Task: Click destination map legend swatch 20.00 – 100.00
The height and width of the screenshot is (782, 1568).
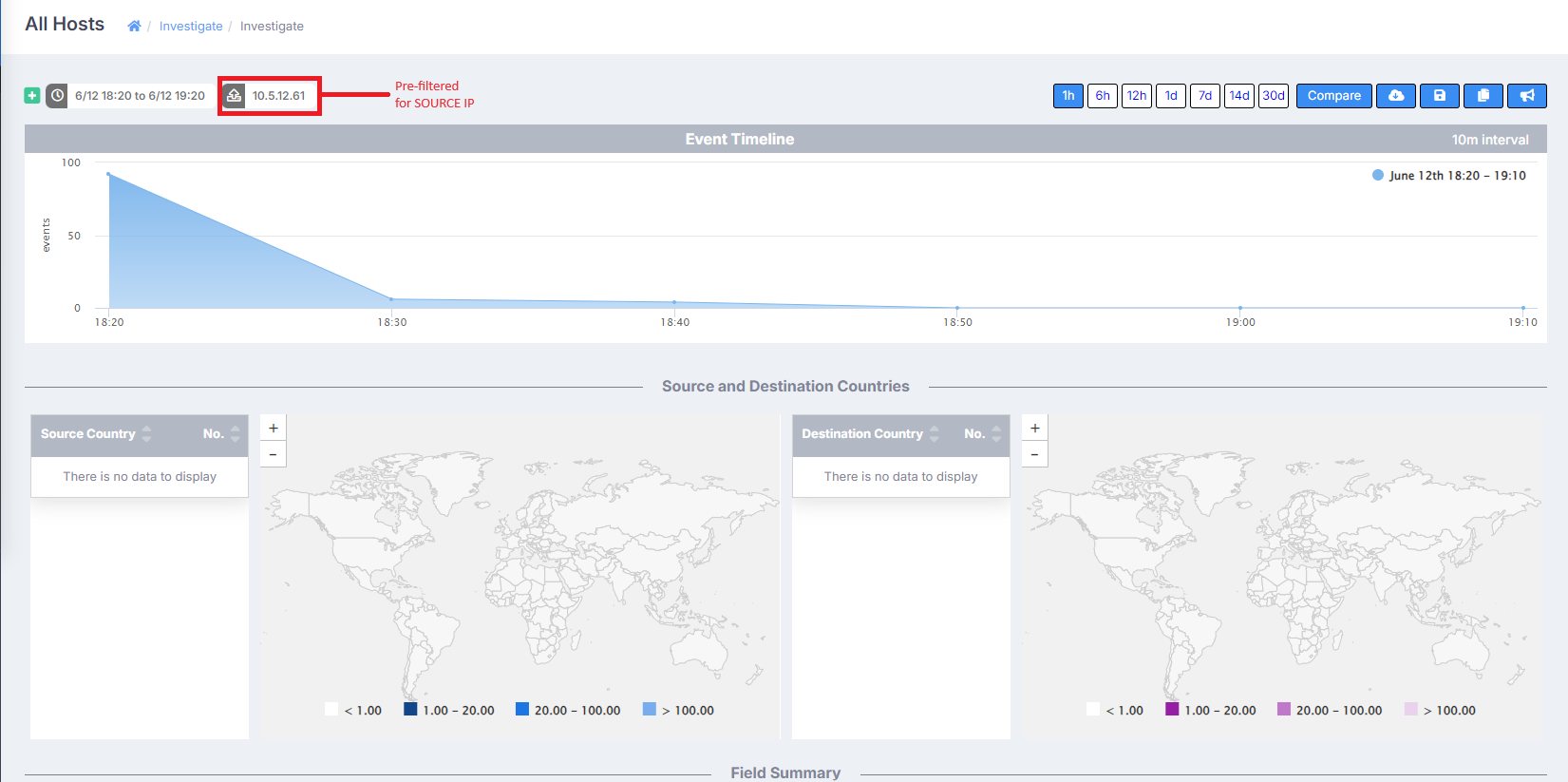Action: pos(1284,709)
